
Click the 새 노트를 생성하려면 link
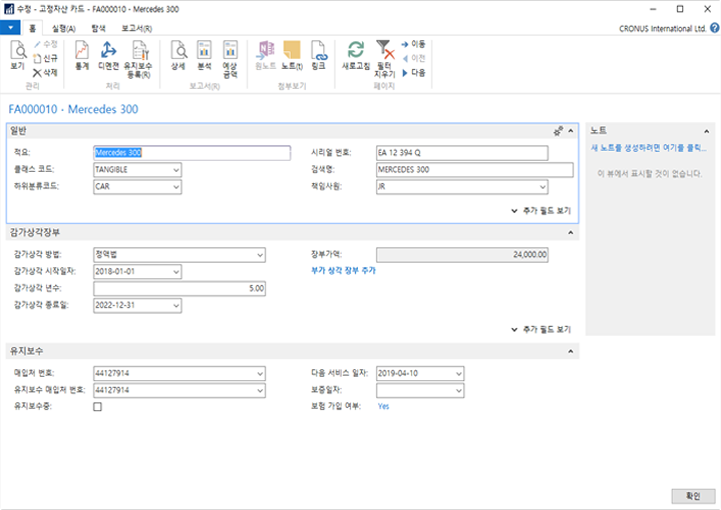pyautogui.click(x=648, y=148)
